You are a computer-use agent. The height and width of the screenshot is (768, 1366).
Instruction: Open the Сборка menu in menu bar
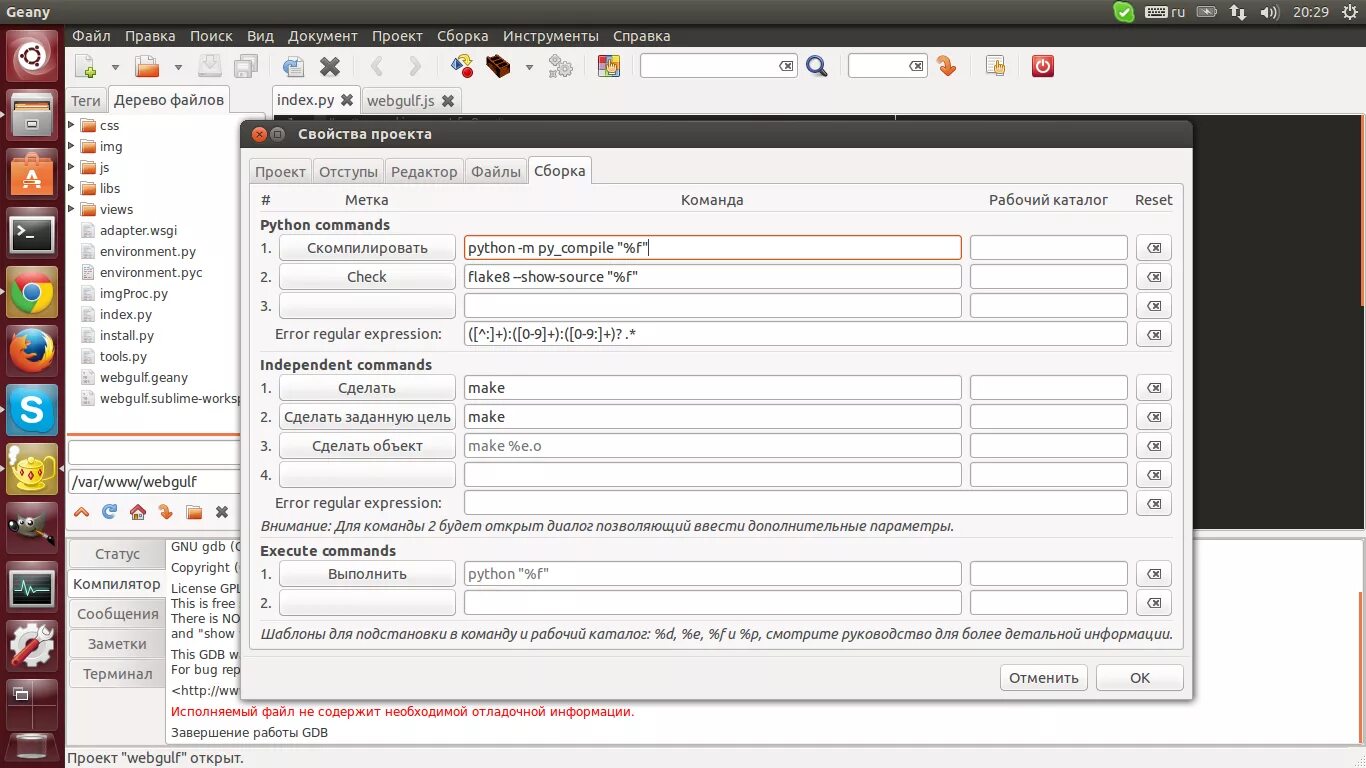[462, 36]
